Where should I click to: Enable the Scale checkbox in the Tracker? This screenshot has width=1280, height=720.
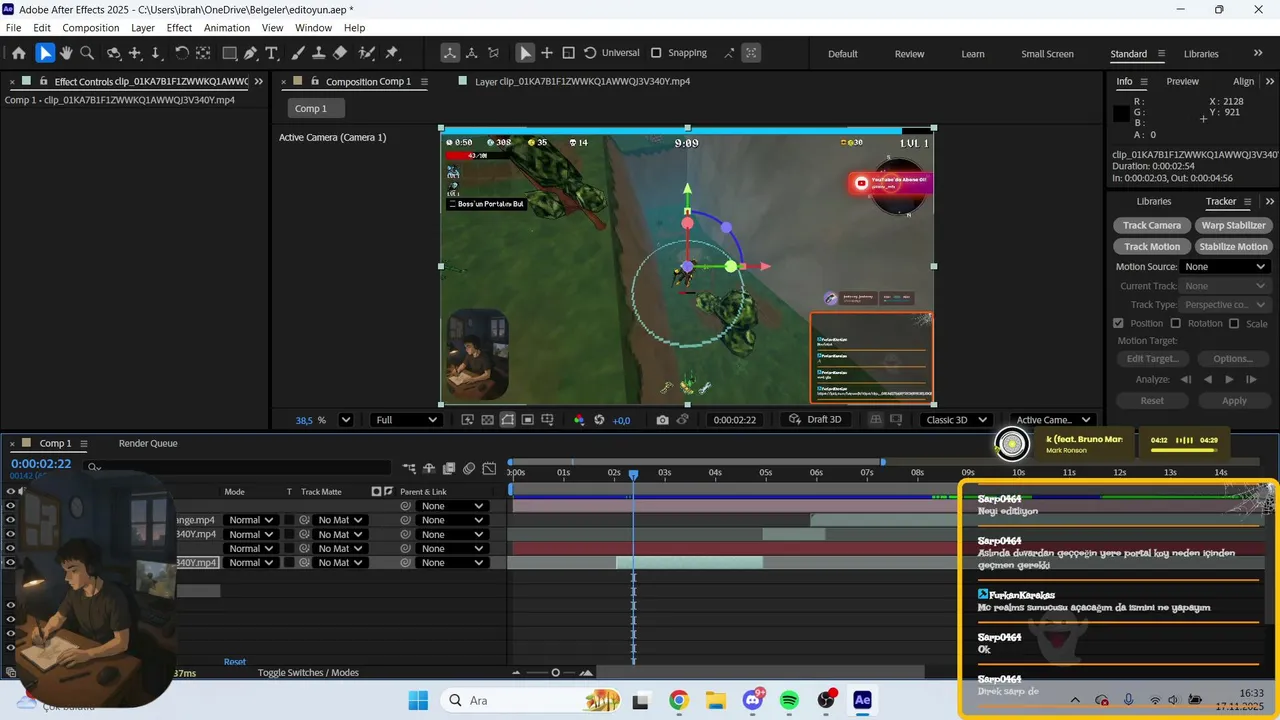(1234, 323)
